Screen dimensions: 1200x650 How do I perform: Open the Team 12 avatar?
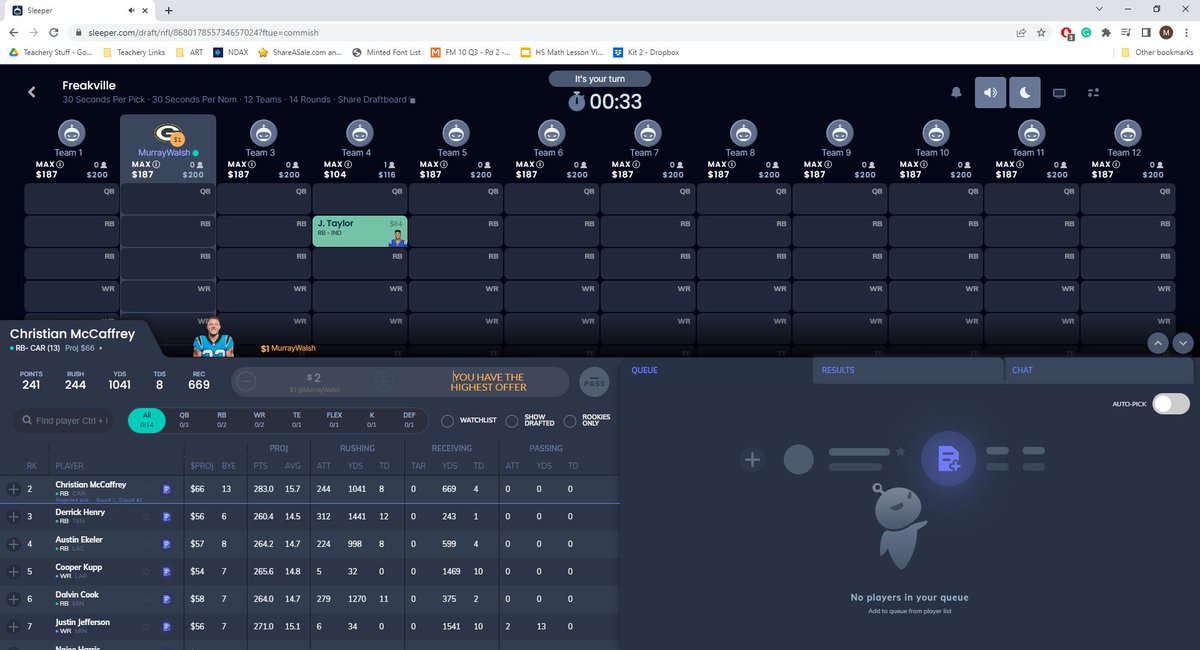[1126, 132]
